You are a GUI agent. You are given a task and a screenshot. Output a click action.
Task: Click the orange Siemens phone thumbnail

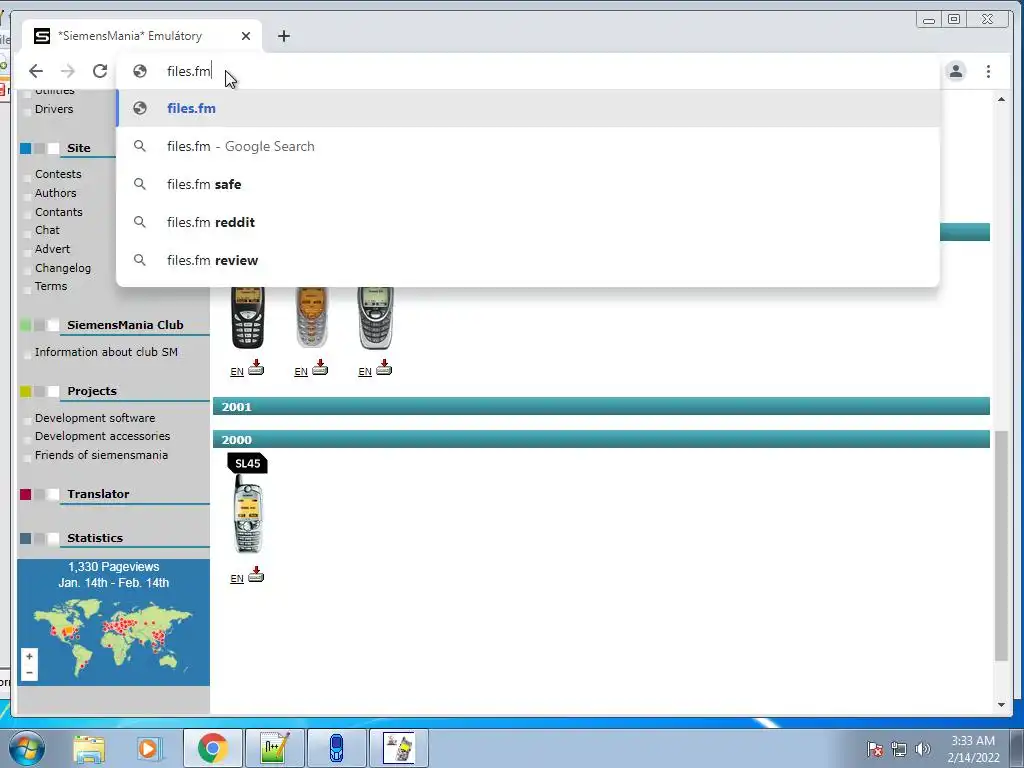[x=311, y=317]
